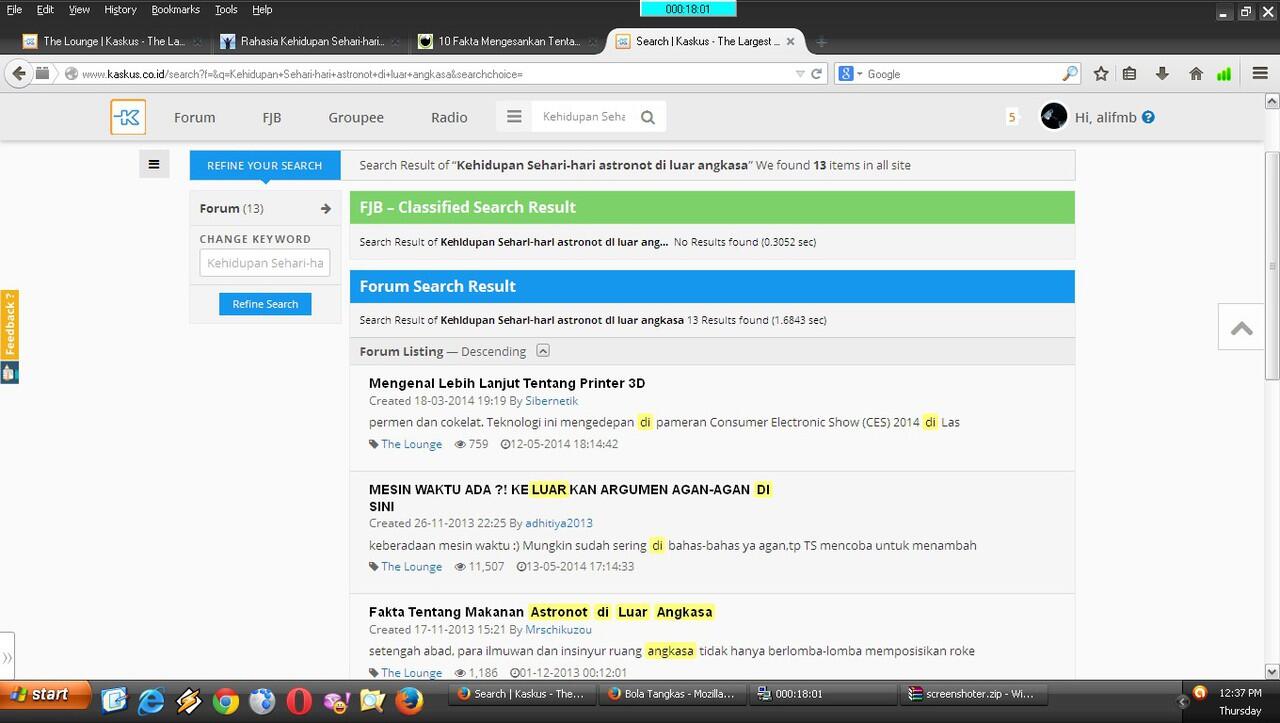Close the Search Kaskus tab
This screenshot has width=1280, height=723.
[790, 41]
